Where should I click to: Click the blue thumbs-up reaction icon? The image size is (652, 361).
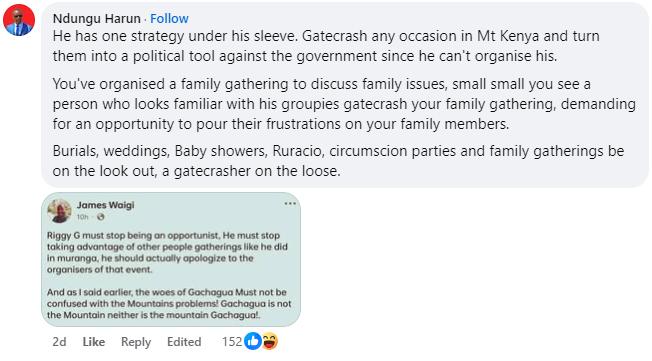pyautogui.click(x=253, y=341)
